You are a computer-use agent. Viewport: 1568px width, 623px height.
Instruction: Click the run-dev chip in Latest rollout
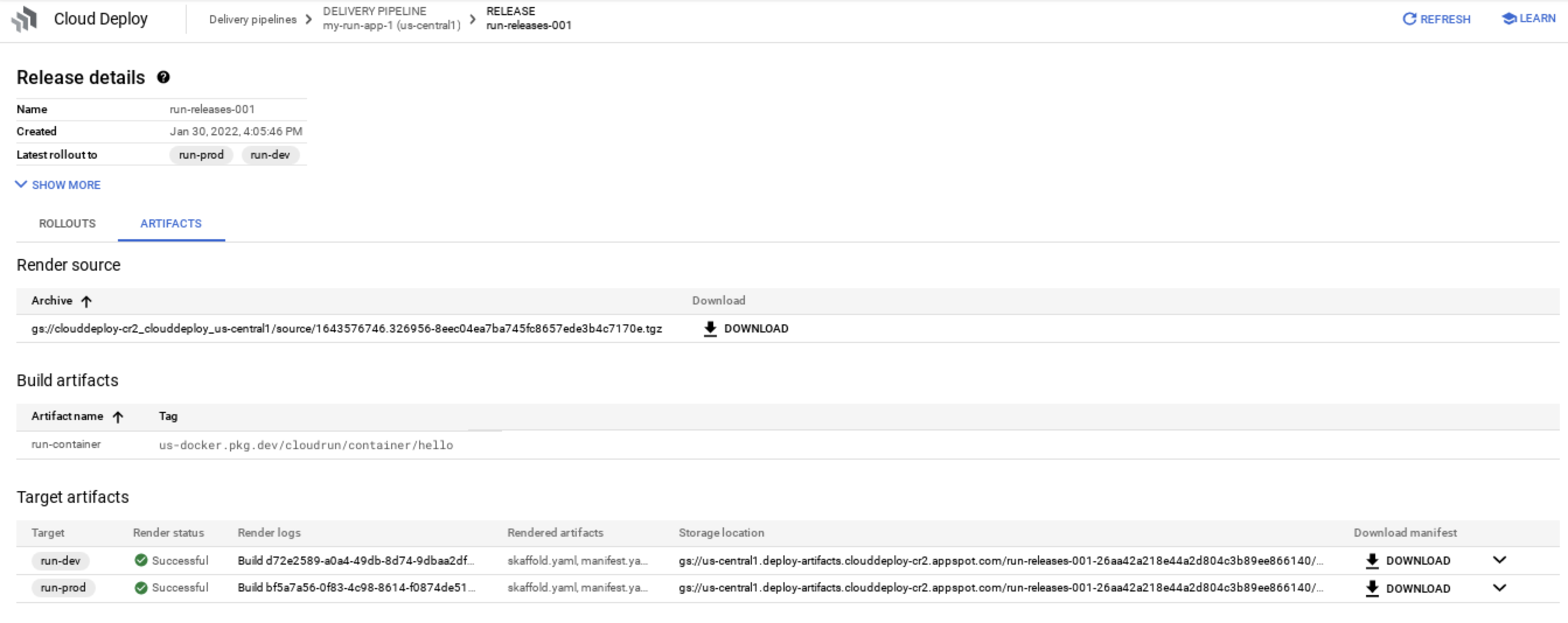270,155
